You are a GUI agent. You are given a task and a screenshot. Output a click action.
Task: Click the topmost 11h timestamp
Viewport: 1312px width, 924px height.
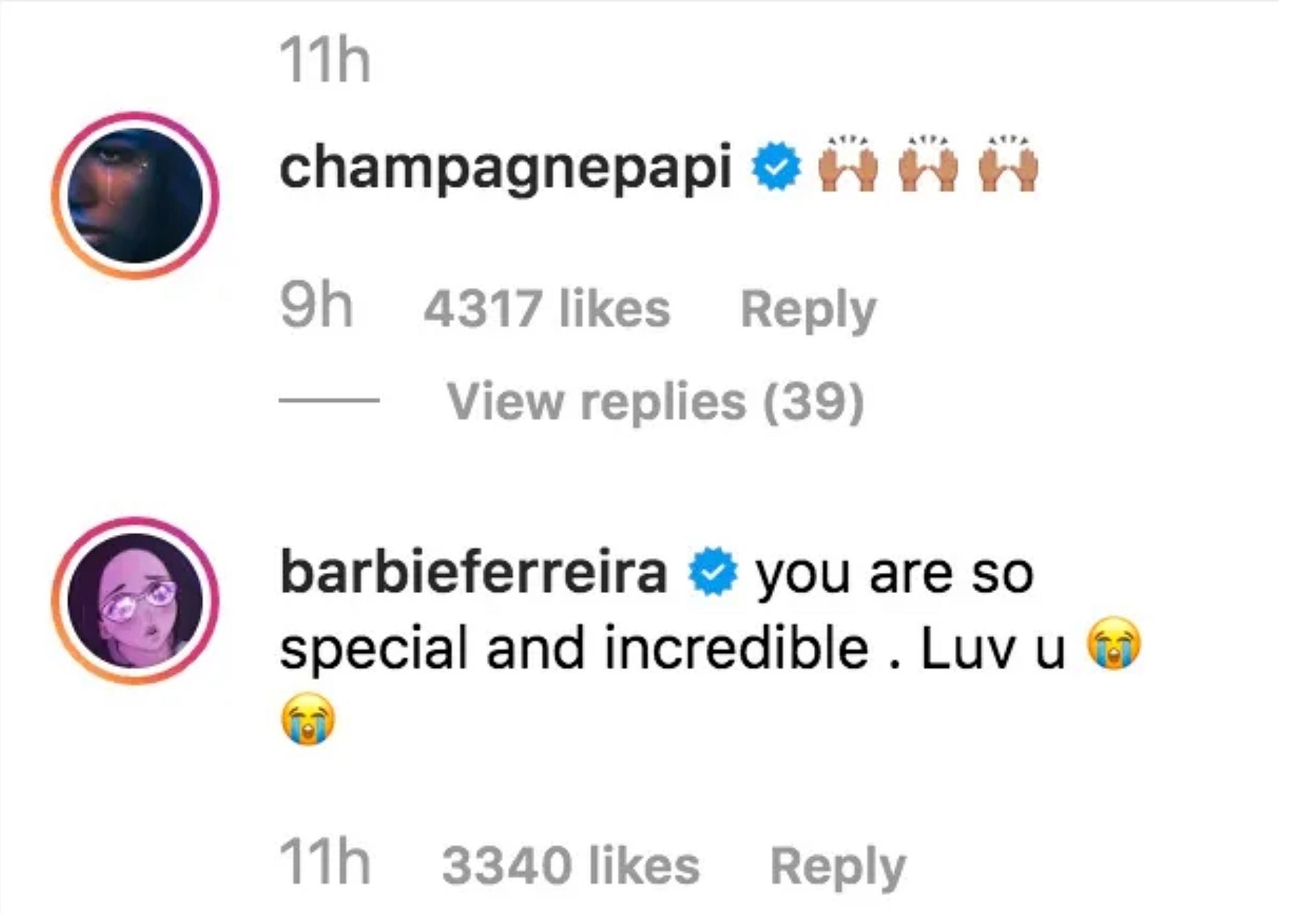pyautogui.click(x=325, y=60)
